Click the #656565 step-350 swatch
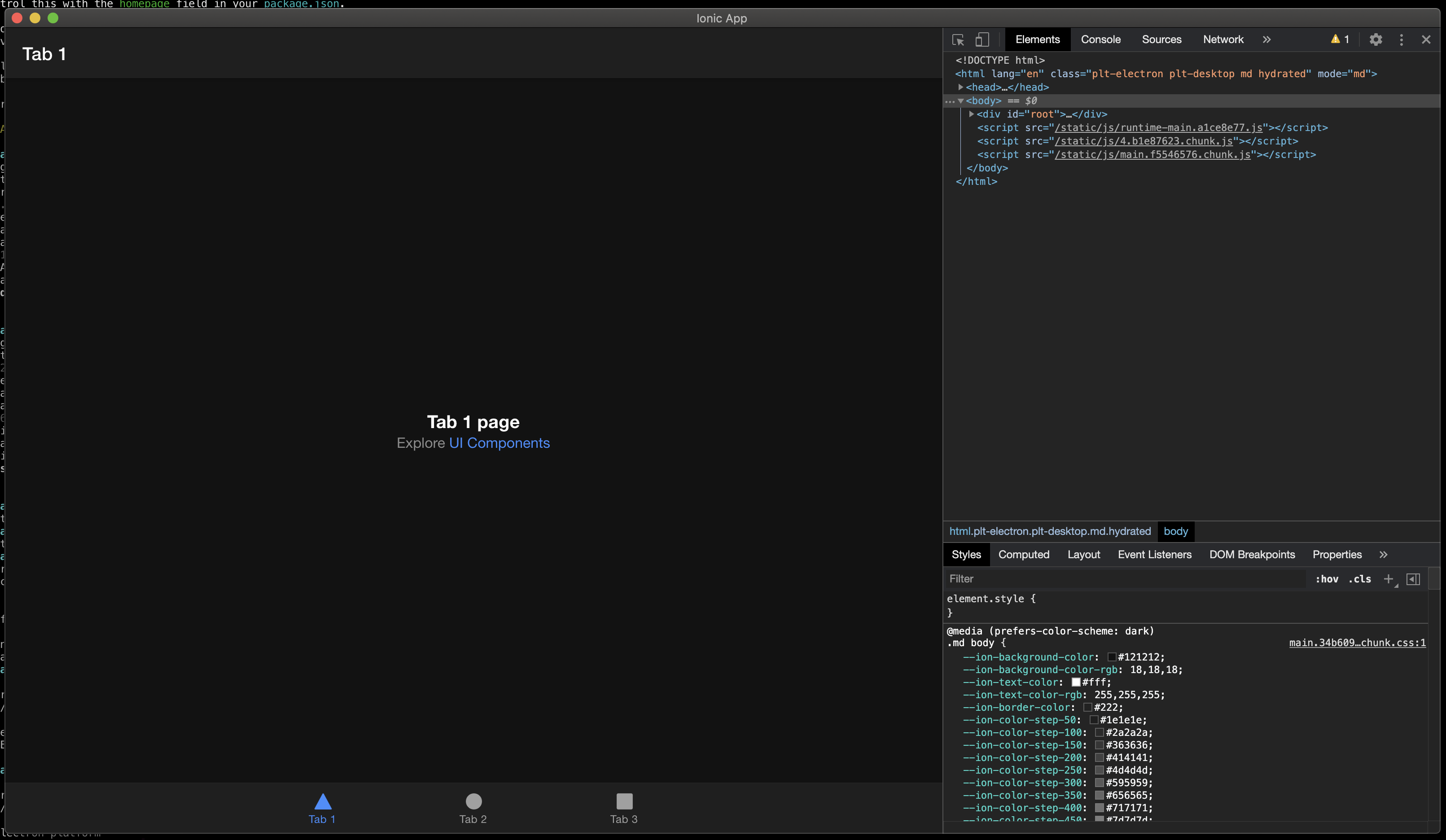The image size is (1446, 840). [1100, 796]
